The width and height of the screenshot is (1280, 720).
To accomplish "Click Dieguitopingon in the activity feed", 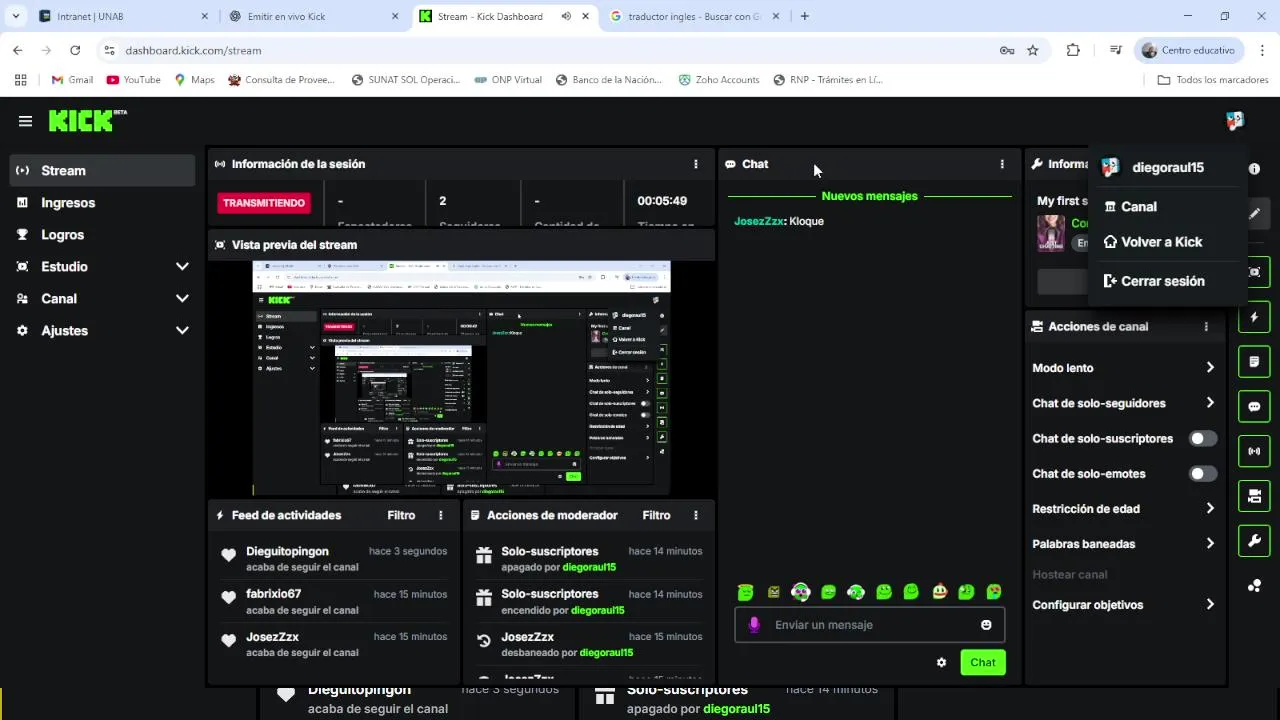I will (287, 551).
